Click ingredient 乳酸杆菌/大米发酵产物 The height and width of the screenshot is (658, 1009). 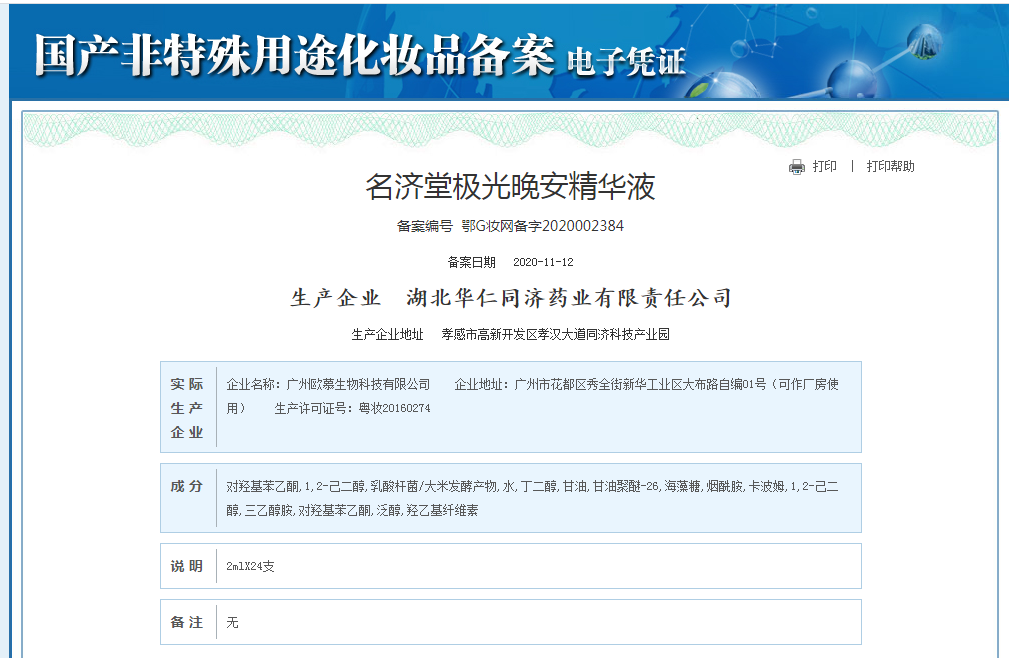click(x=434, y=487)
